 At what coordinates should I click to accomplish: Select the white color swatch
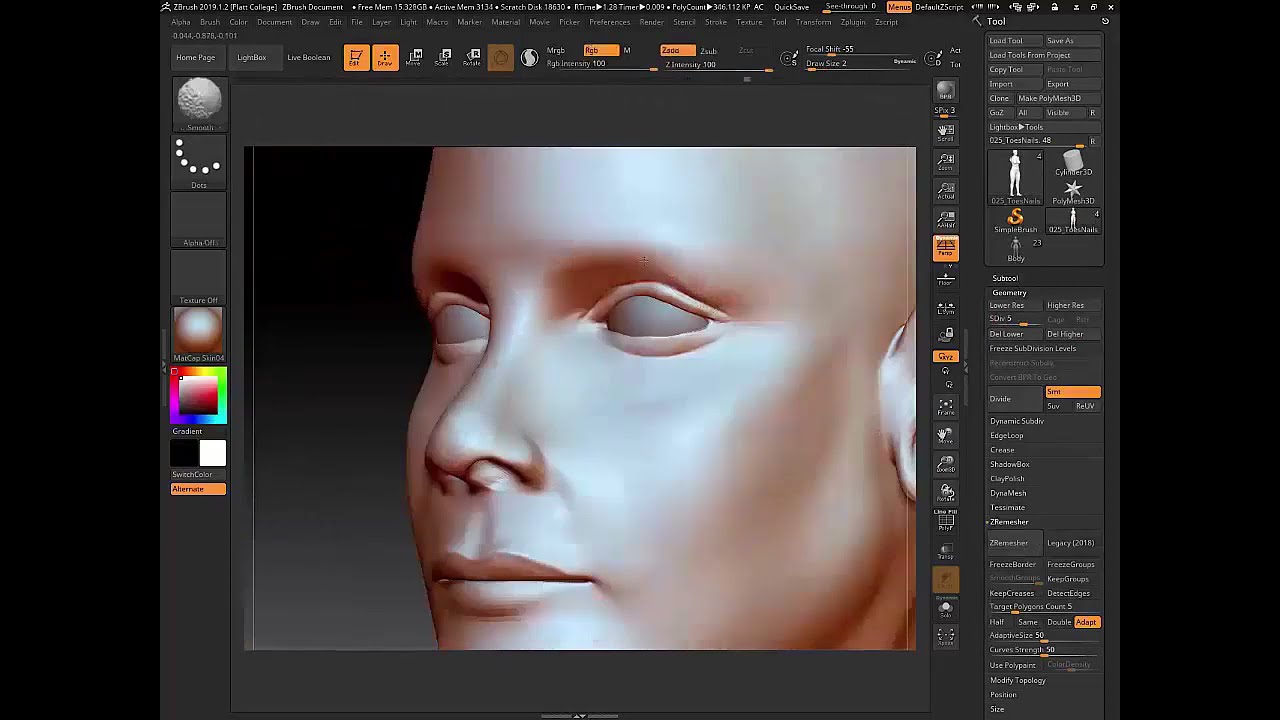pos(212,453)
